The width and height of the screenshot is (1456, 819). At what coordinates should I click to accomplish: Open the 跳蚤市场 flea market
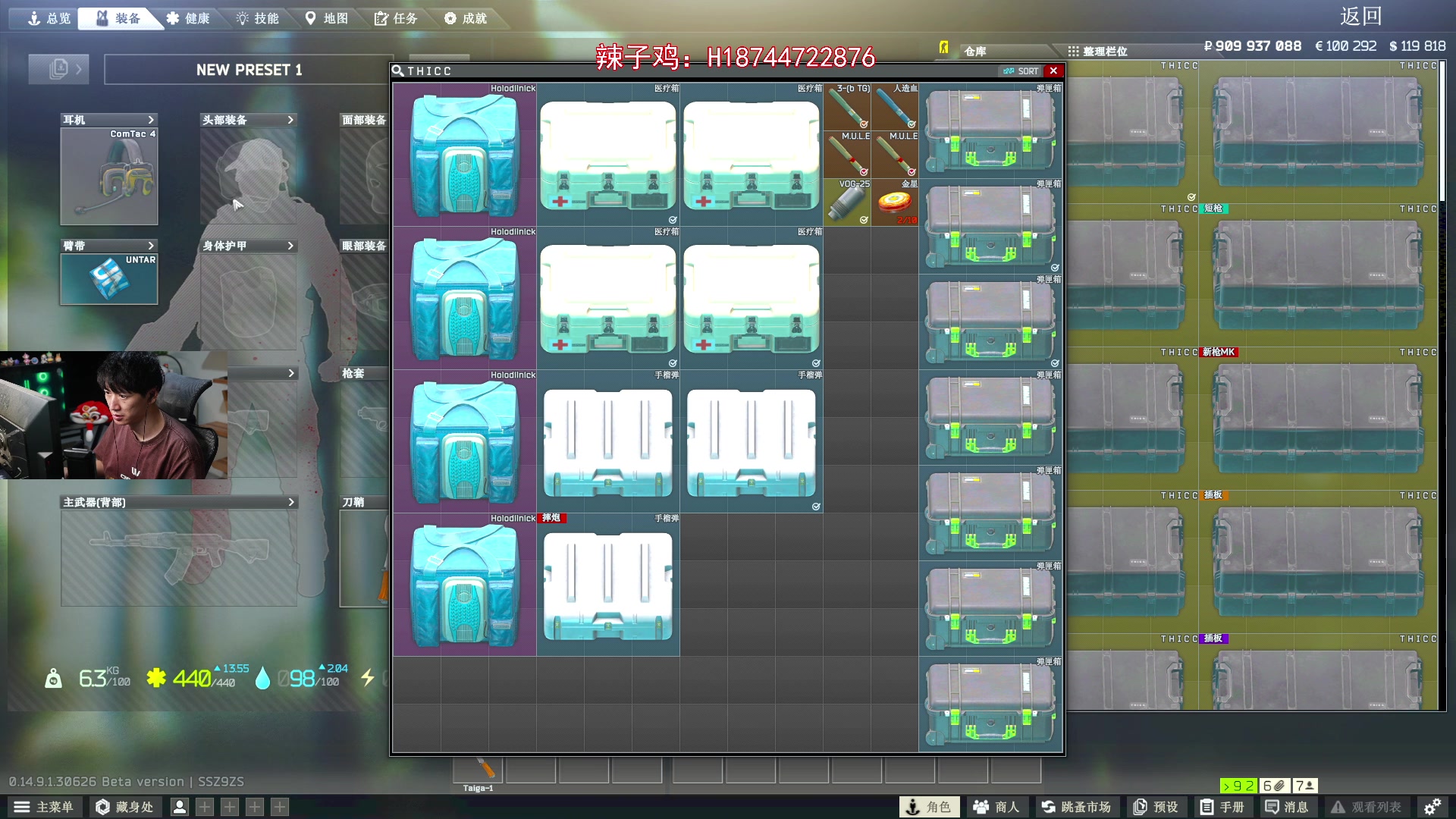(1076, 807)
